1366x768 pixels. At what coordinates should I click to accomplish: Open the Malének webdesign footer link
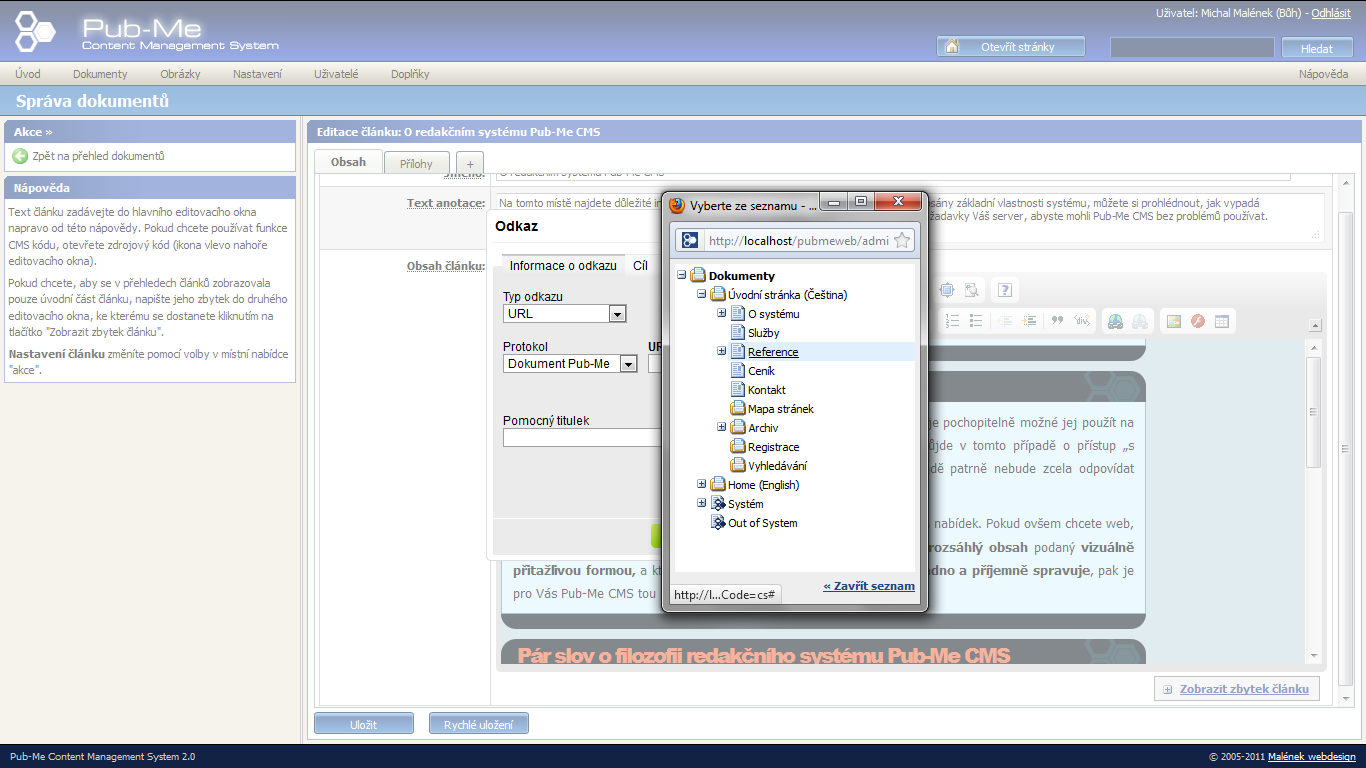[1312, 757]
